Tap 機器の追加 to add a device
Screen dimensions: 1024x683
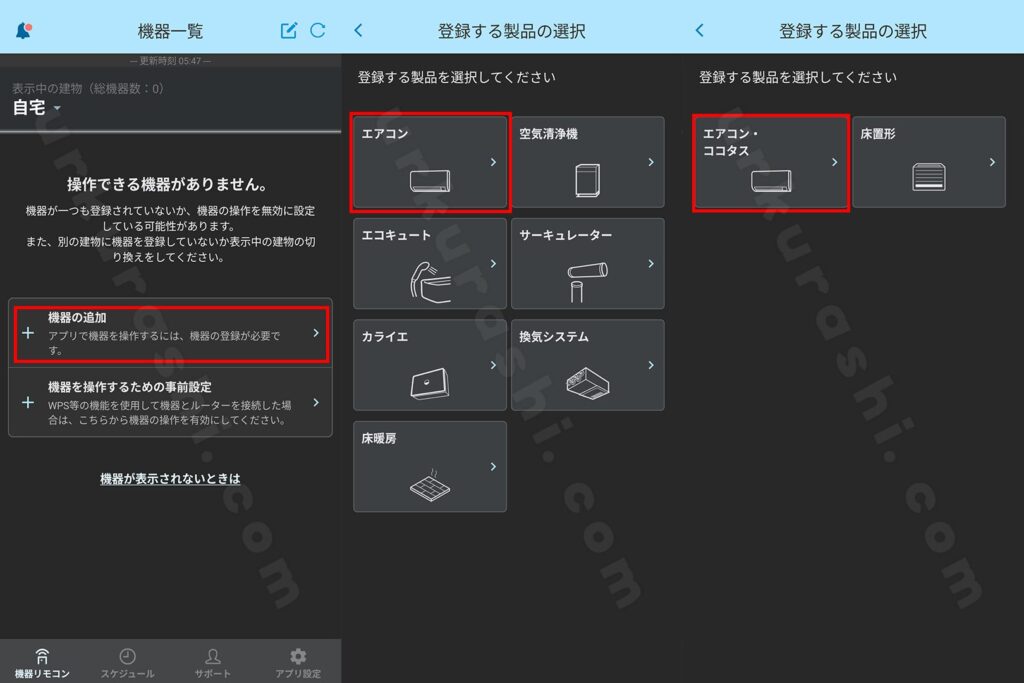(170, 332)
